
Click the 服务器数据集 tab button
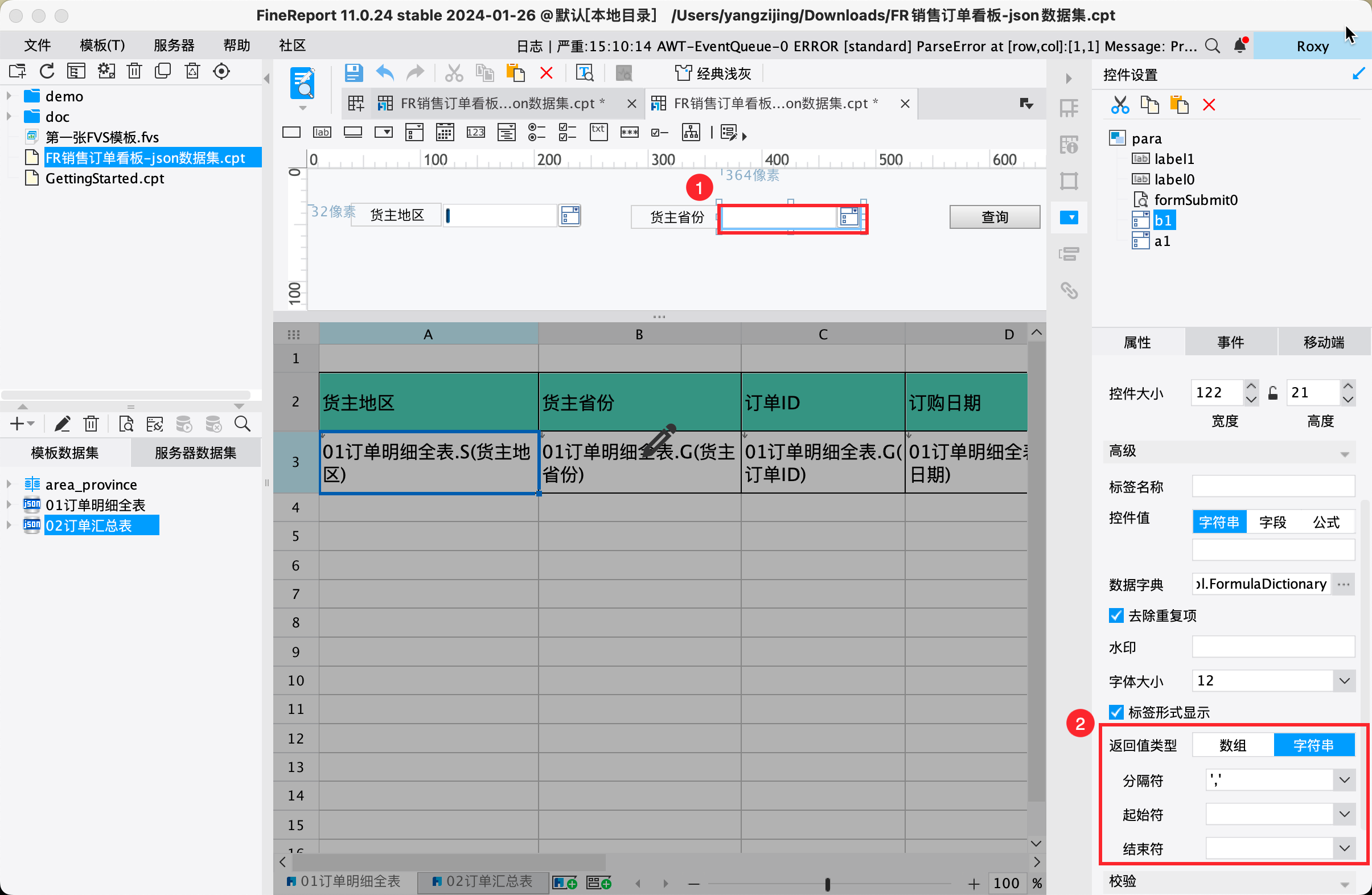(x=195, y=453)
